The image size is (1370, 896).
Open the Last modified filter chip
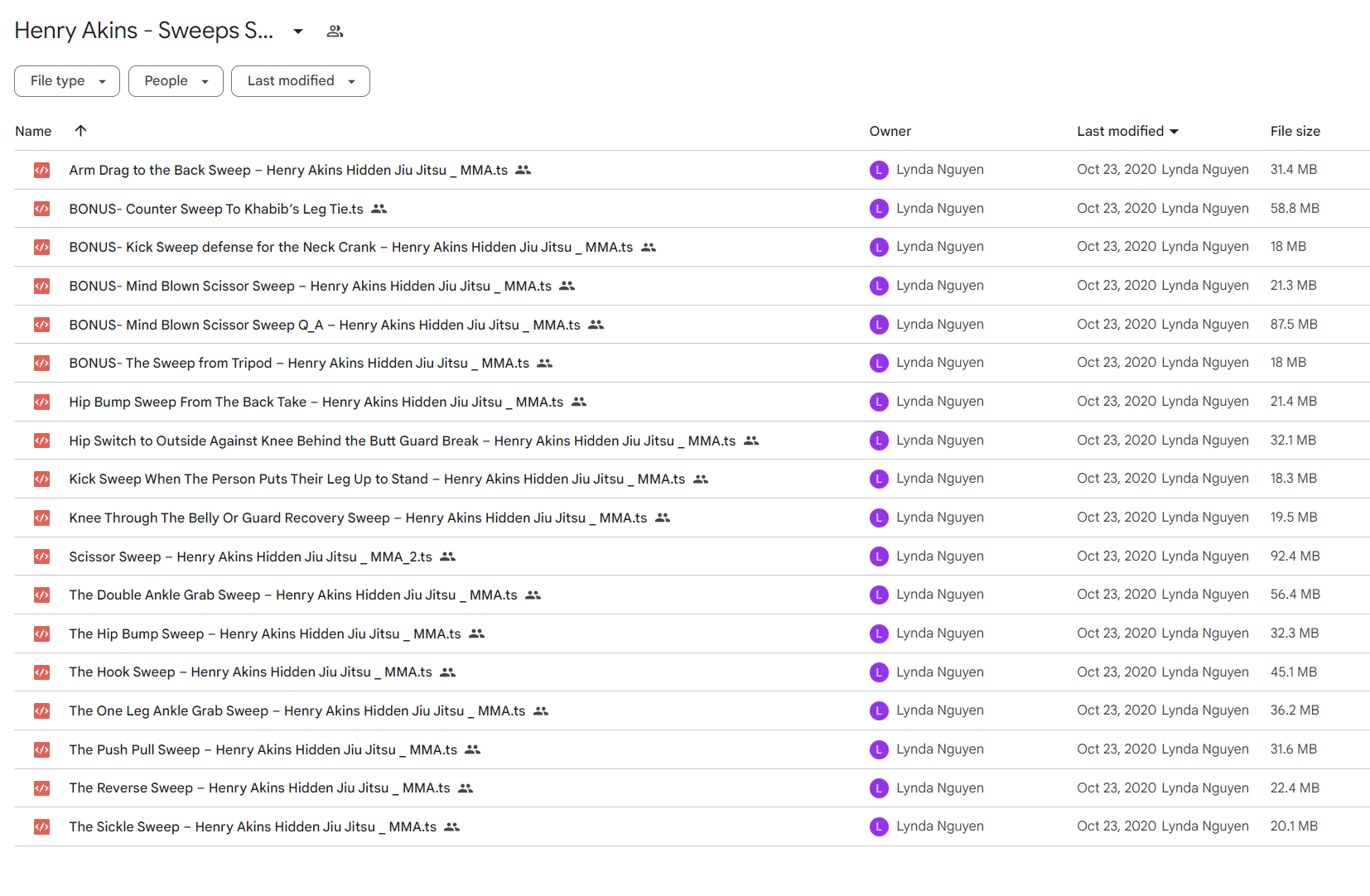(301, 81)
